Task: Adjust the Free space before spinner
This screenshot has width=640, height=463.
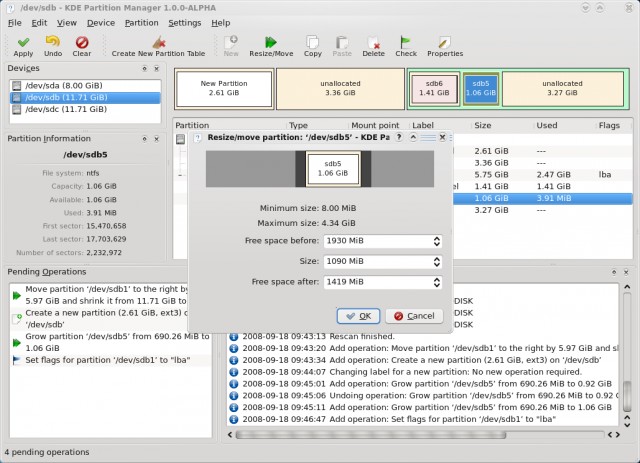Action: point(436,241)
